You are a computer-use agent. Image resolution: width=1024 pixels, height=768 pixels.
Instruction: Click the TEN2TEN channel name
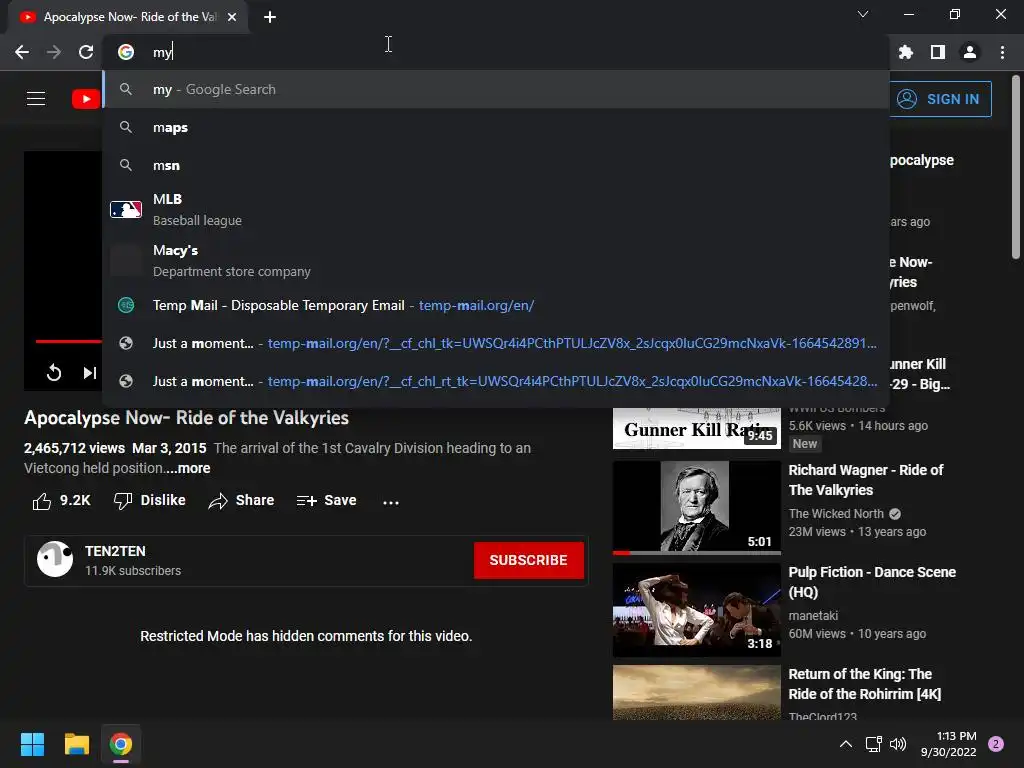[115, 551]
